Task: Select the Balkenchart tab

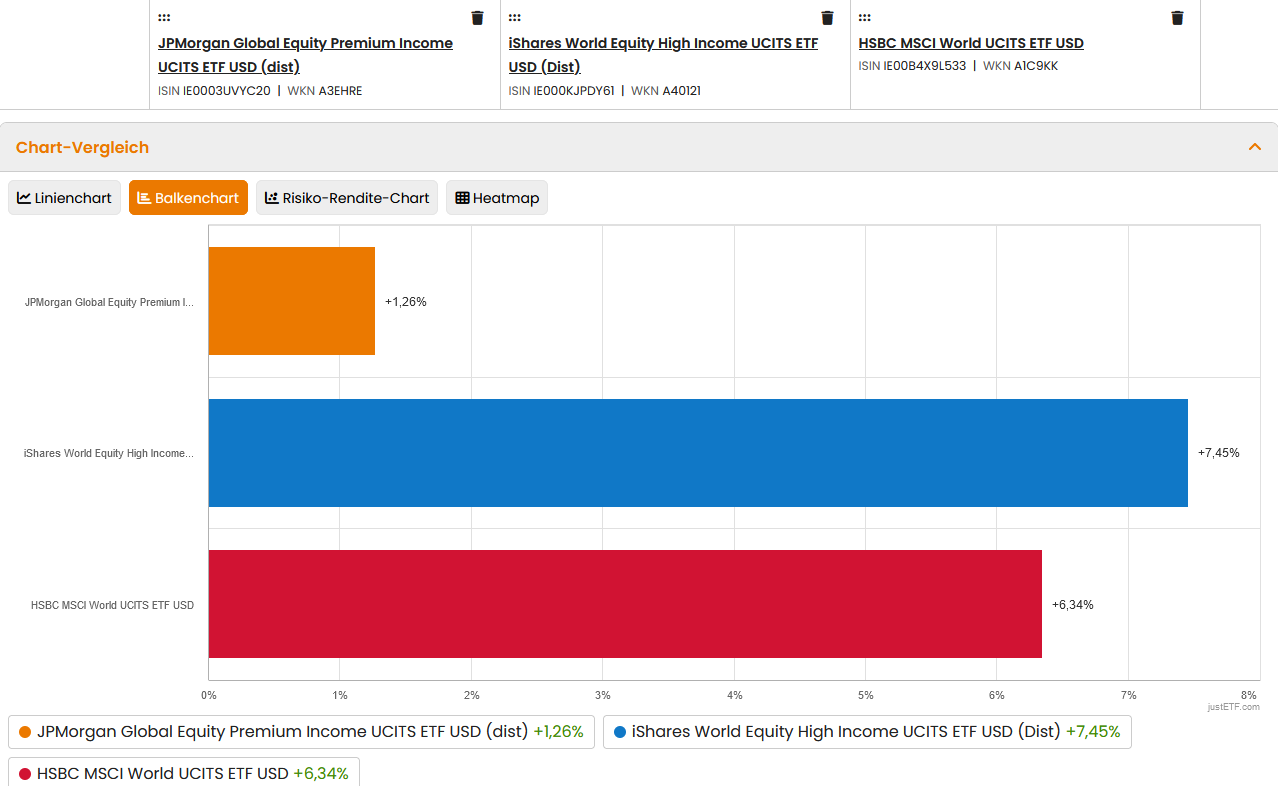Action: [x=188, y=198]
